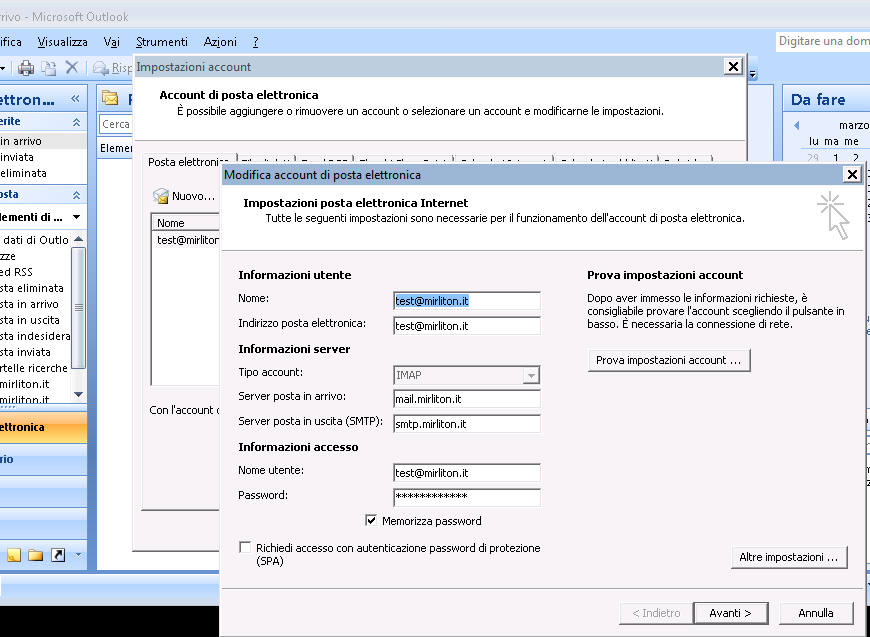The width and height of the screenshot is (870, 637).
Task: Click the Nome input field
Action: (x=467, y=301)
